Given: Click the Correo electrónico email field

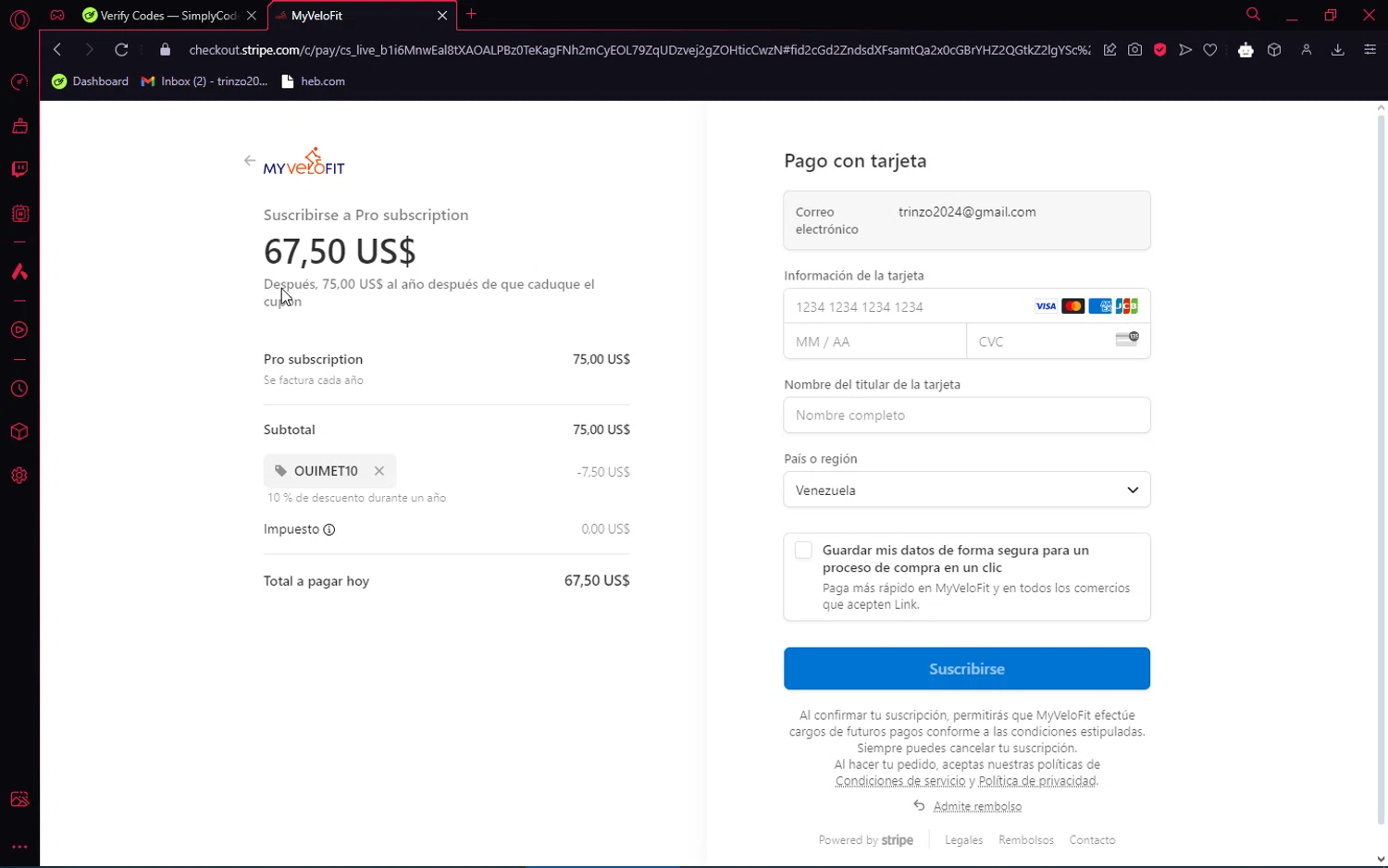Looking at the screenshot, I should [x=967, y=220].
